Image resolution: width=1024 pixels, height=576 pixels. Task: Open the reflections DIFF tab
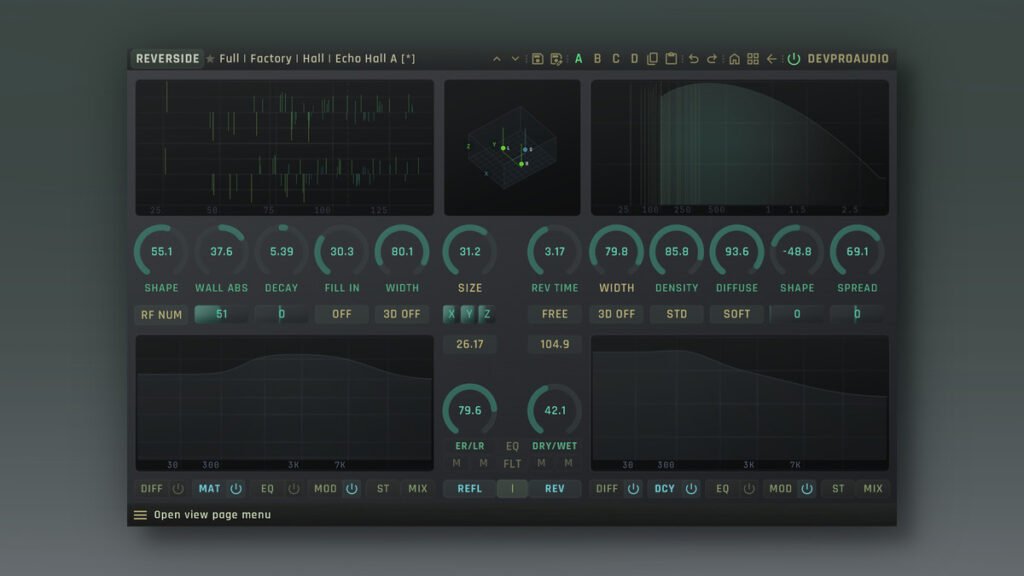coord(152,488)
